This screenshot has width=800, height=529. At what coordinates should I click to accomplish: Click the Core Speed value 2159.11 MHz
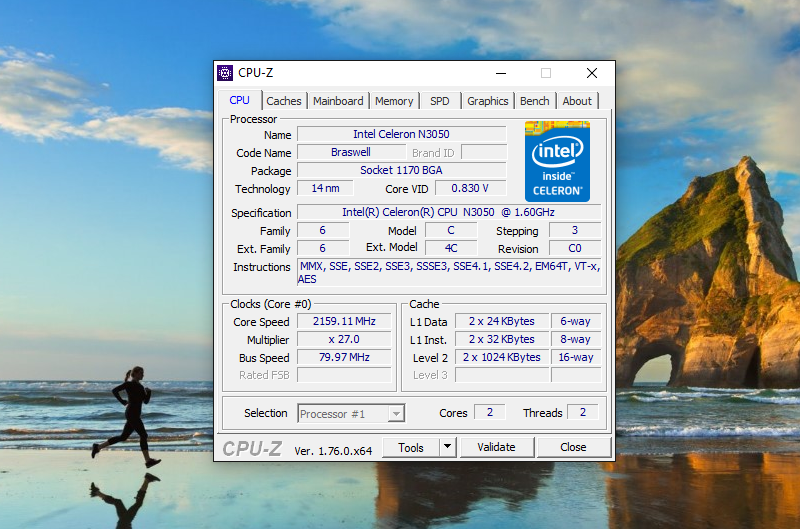coord(344,321)
